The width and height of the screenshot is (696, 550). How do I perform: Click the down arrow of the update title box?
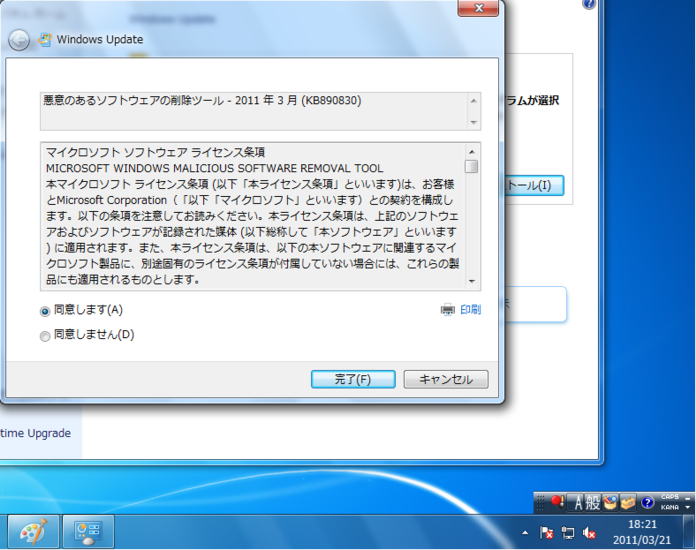coord(474,122)
